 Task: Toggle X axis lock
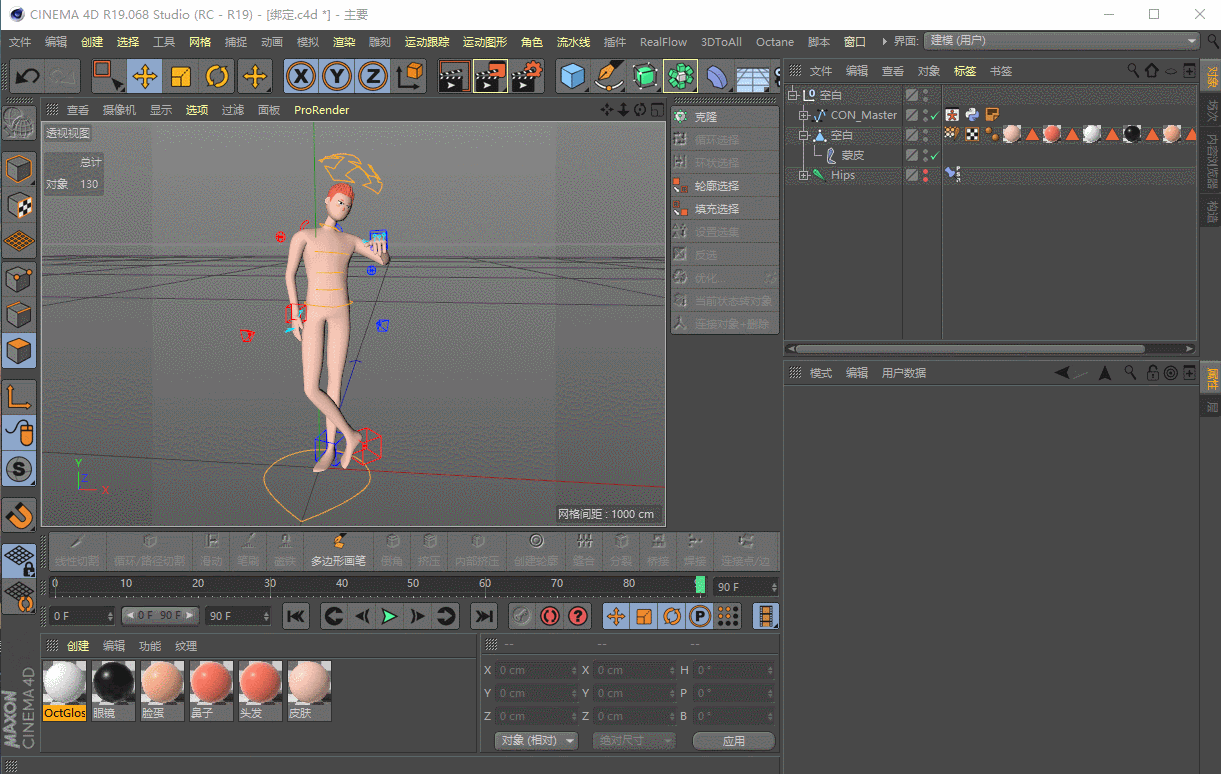pos(301,77)
